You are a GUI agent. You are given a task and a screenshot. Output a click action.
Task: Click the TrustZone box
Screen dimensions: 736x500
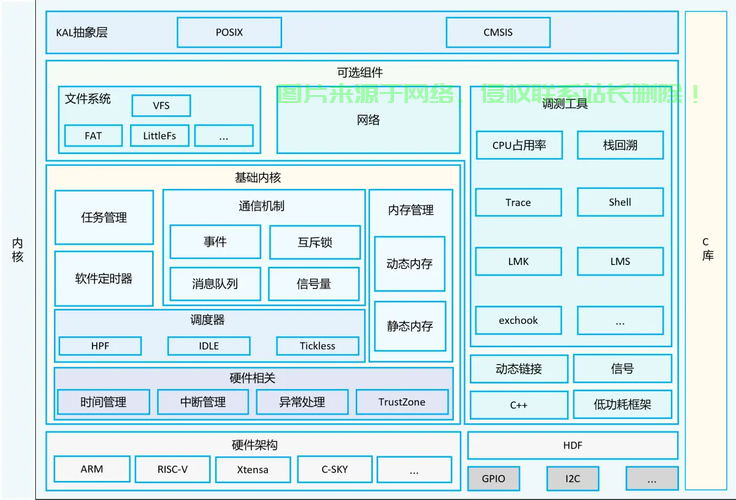402,402
